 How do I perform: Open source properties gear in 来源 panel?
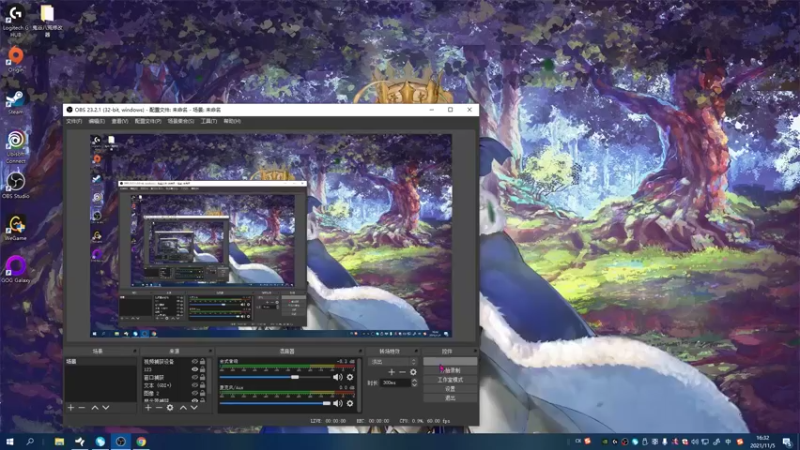170,408
